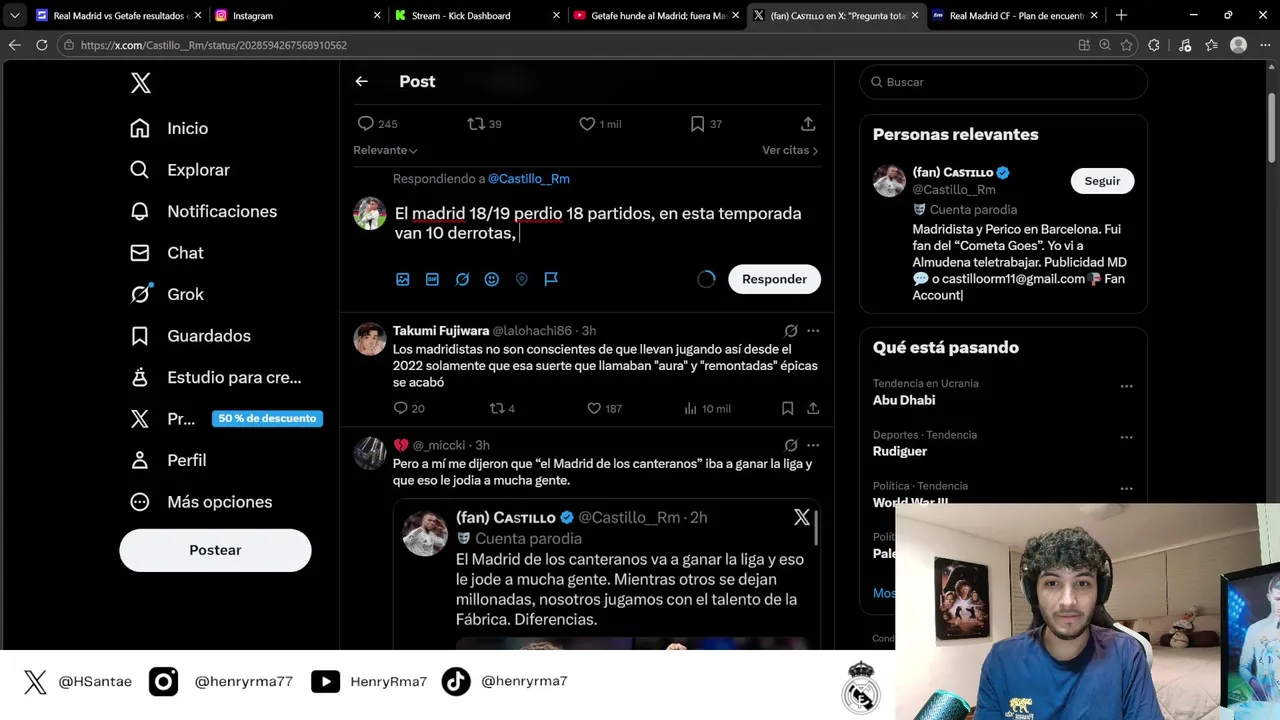Open Estudio para creadores in sidebar
1280x720 pixels.
216,377
